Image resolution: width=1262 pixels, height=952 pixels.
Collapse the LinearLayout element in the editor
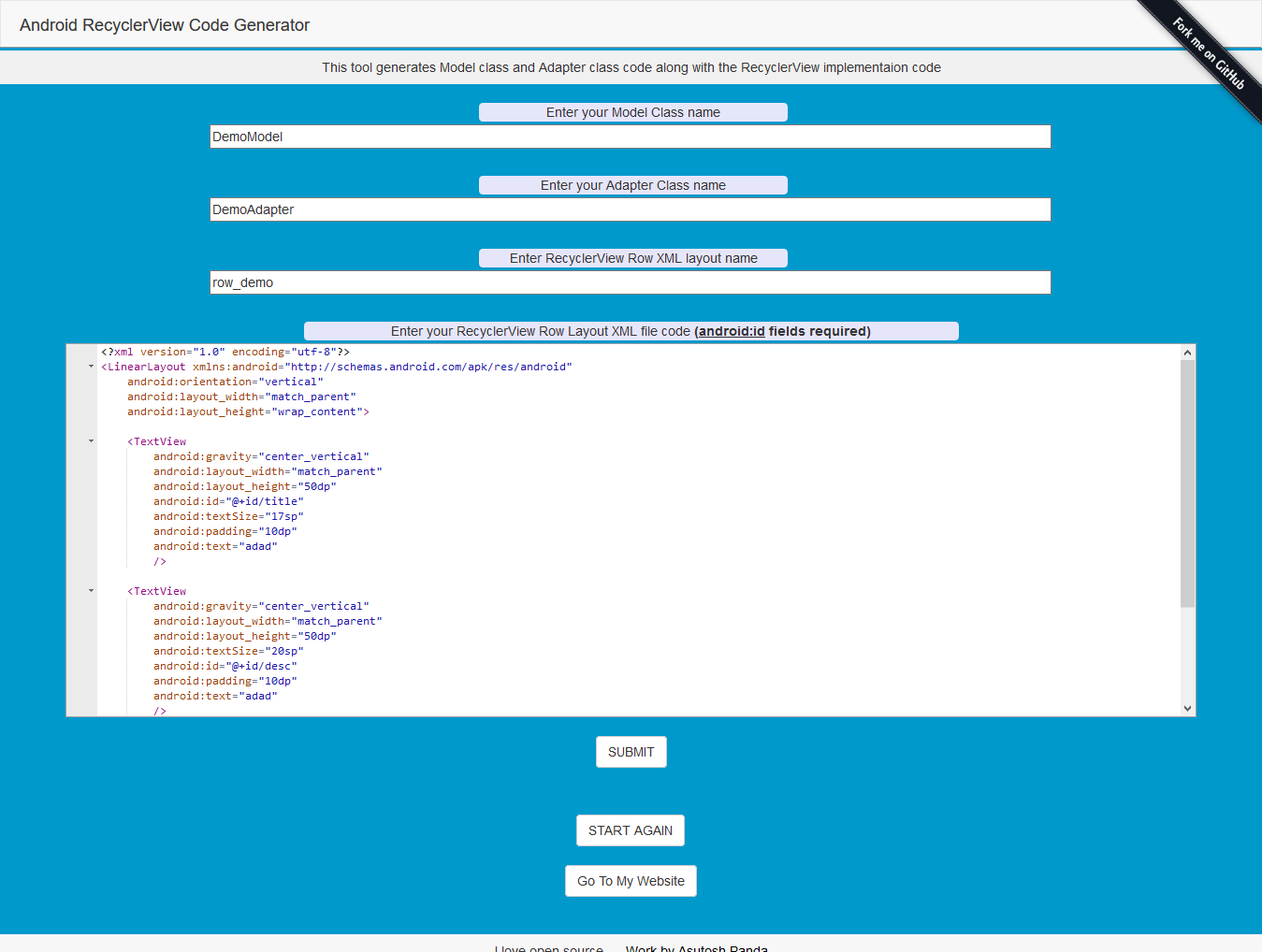(x=90, y=366)
